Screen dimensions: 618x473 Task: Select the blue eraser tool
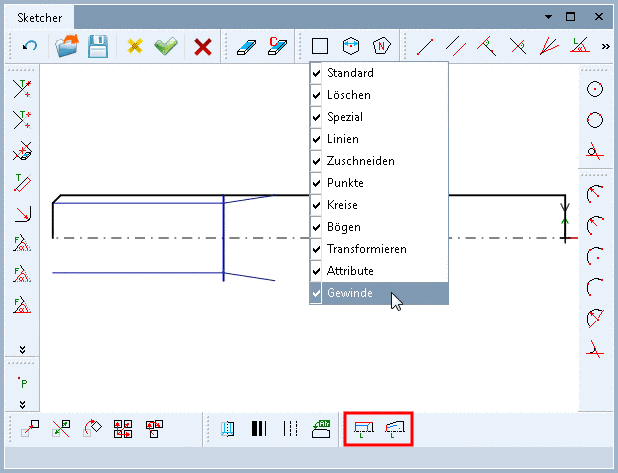click(246, 47)
